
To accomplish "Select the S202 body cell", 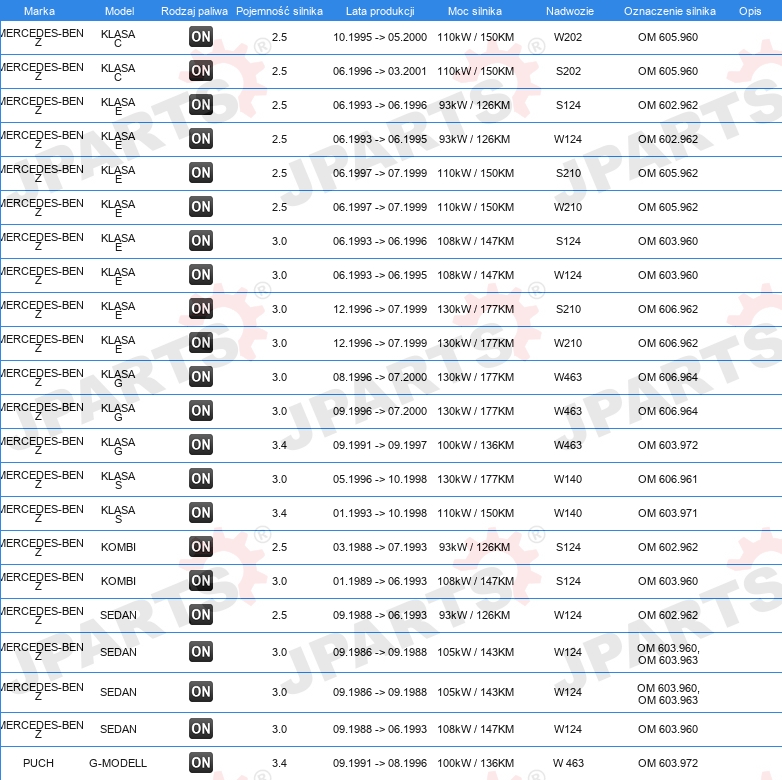I will coord(568,71).
